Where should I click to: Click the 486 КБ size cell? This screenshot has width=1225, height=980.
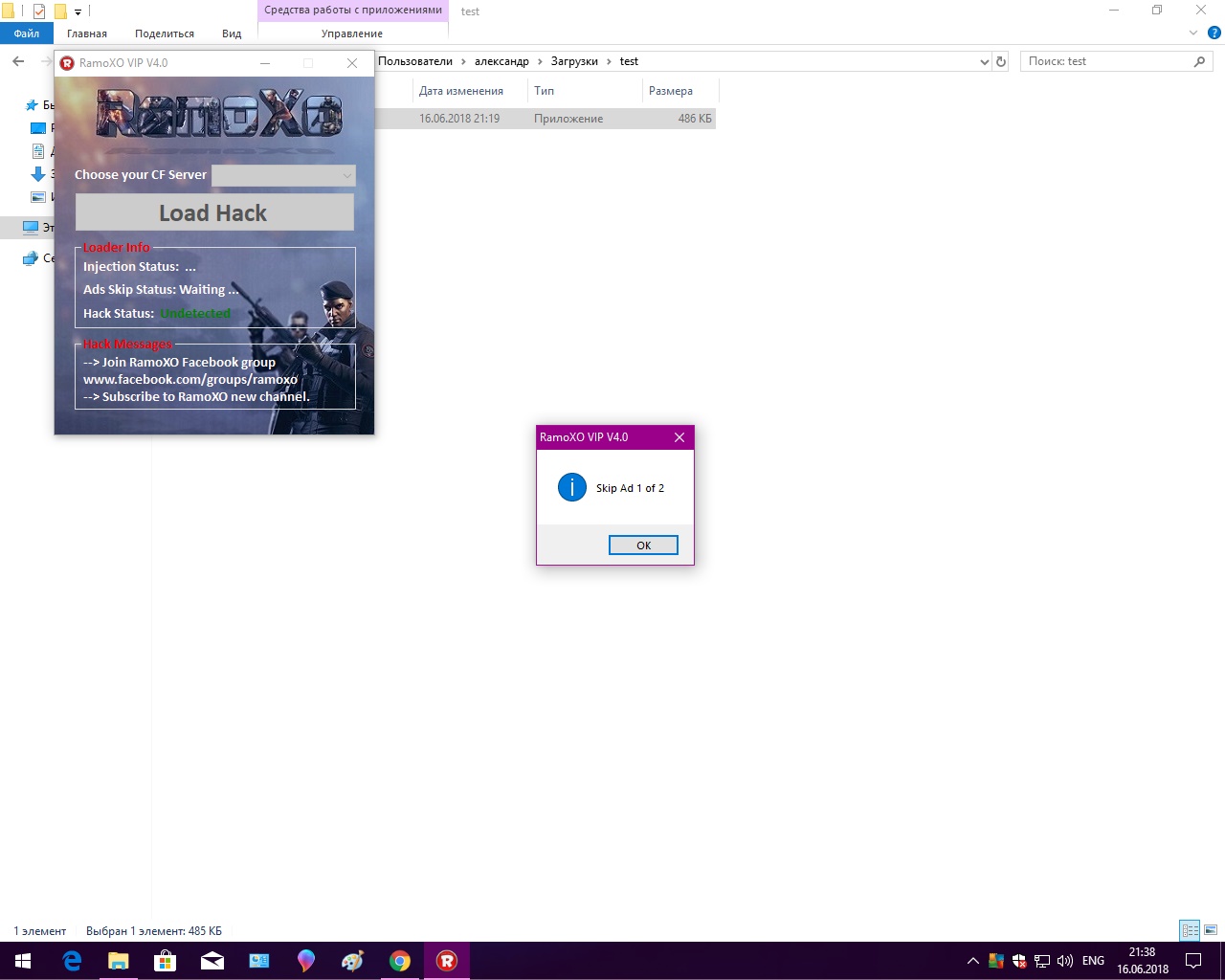pyautogui.click(x=695, y=119)
